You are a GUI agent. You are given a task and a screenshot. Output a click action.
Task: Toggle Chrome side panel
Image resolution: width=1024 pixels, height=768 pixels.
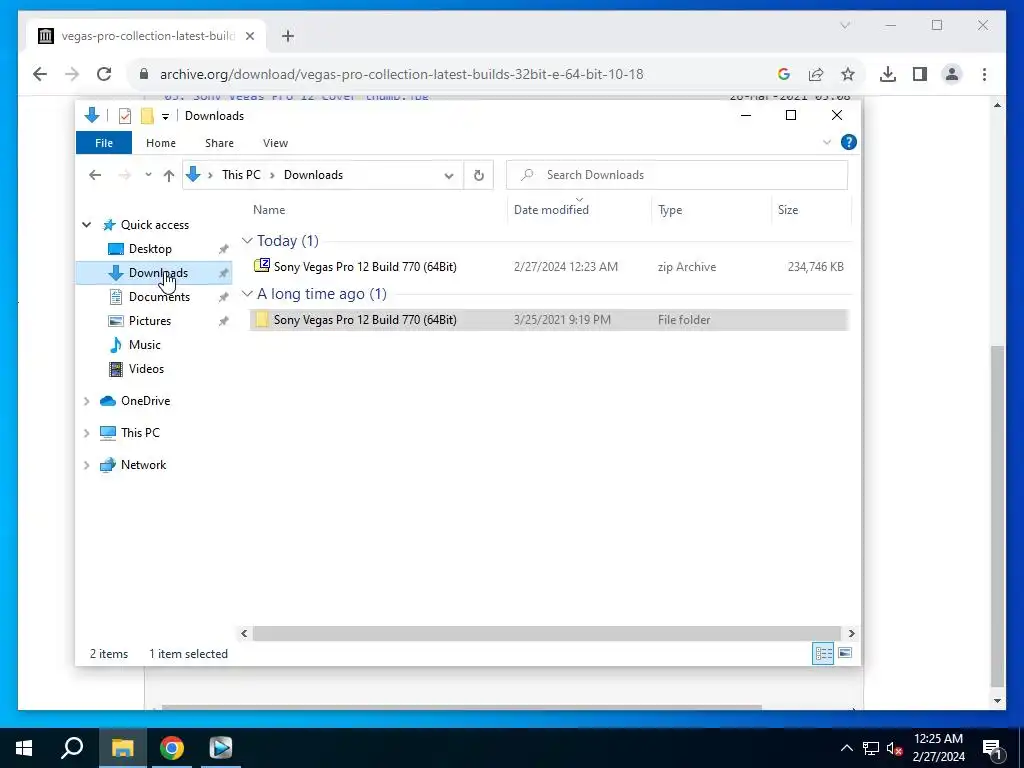[920, 74]
